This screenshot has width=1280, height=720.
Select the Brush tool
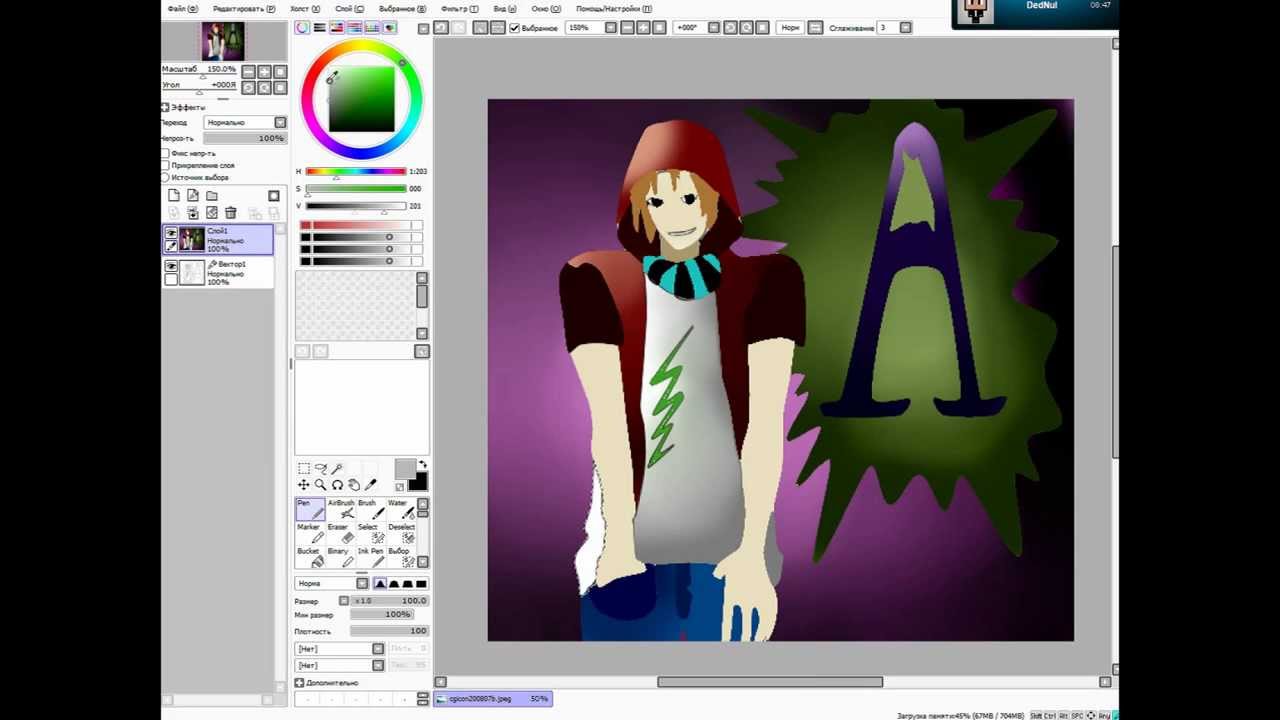coord(370,508)
